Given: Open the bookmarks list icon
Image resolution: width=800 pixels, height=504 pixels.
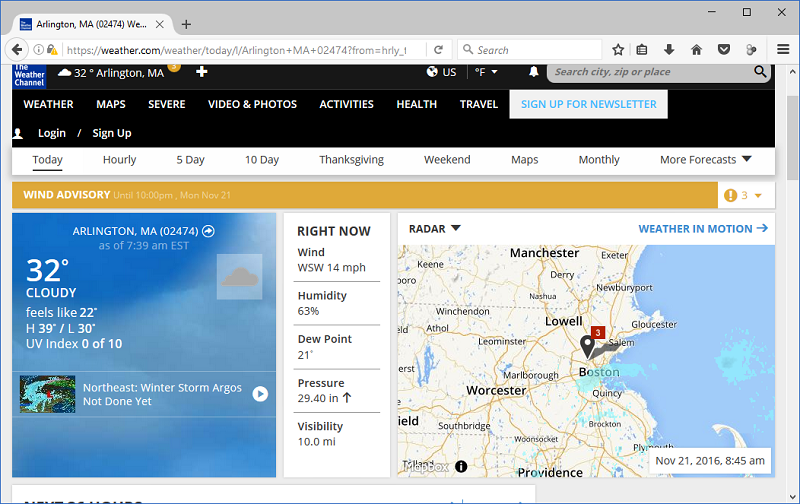Looking at the screenshot, I should coord(642,50).
